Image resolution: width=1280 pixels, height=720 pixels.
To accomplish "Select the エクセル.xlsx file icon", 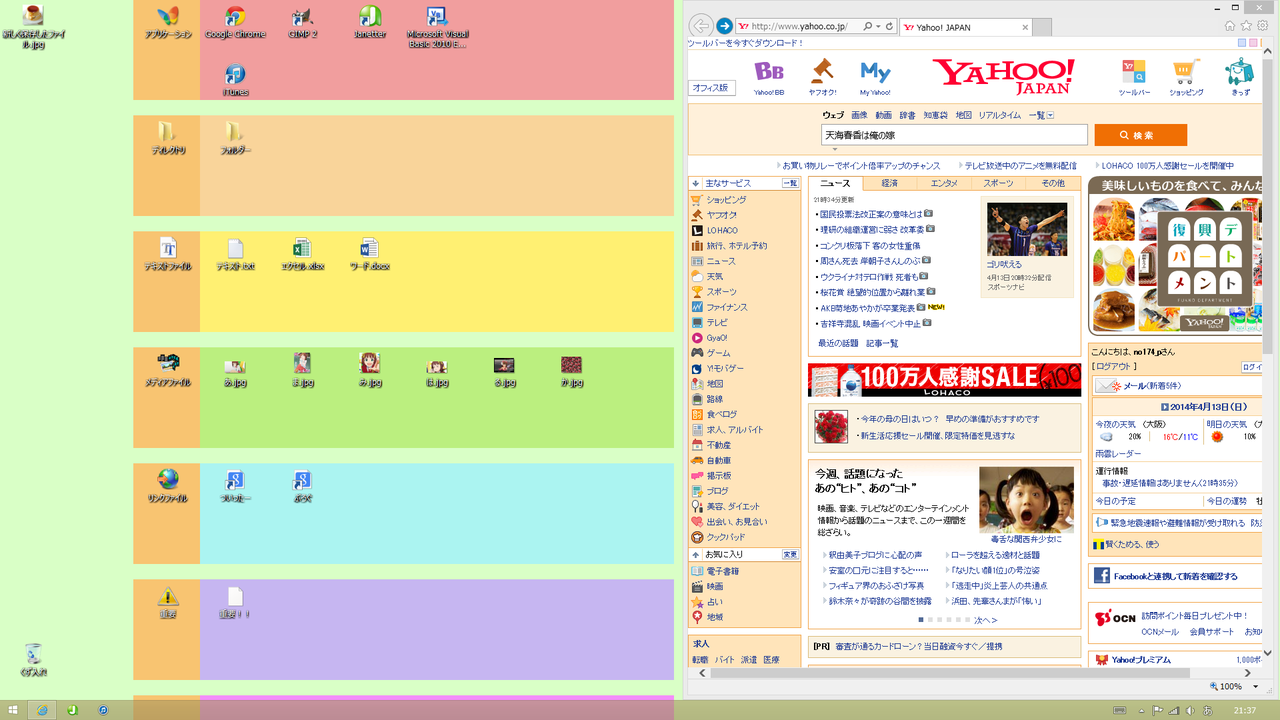I will tap(302, 254).
